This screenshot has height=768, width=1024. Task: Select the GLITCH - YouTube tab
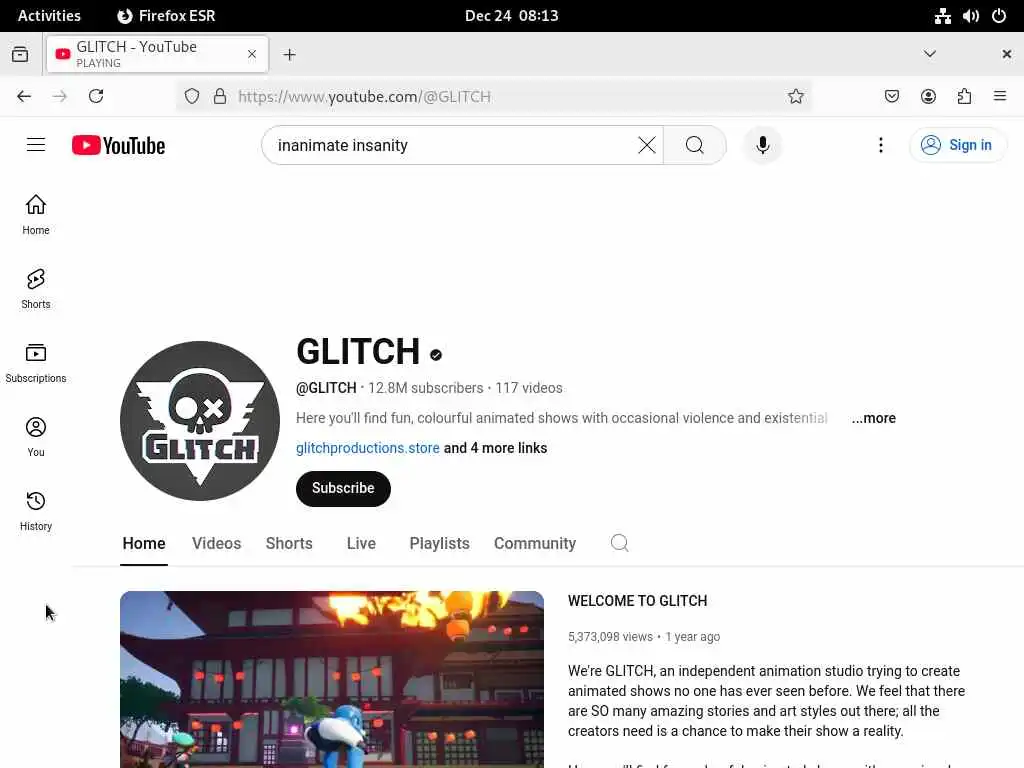click(157, 54)
